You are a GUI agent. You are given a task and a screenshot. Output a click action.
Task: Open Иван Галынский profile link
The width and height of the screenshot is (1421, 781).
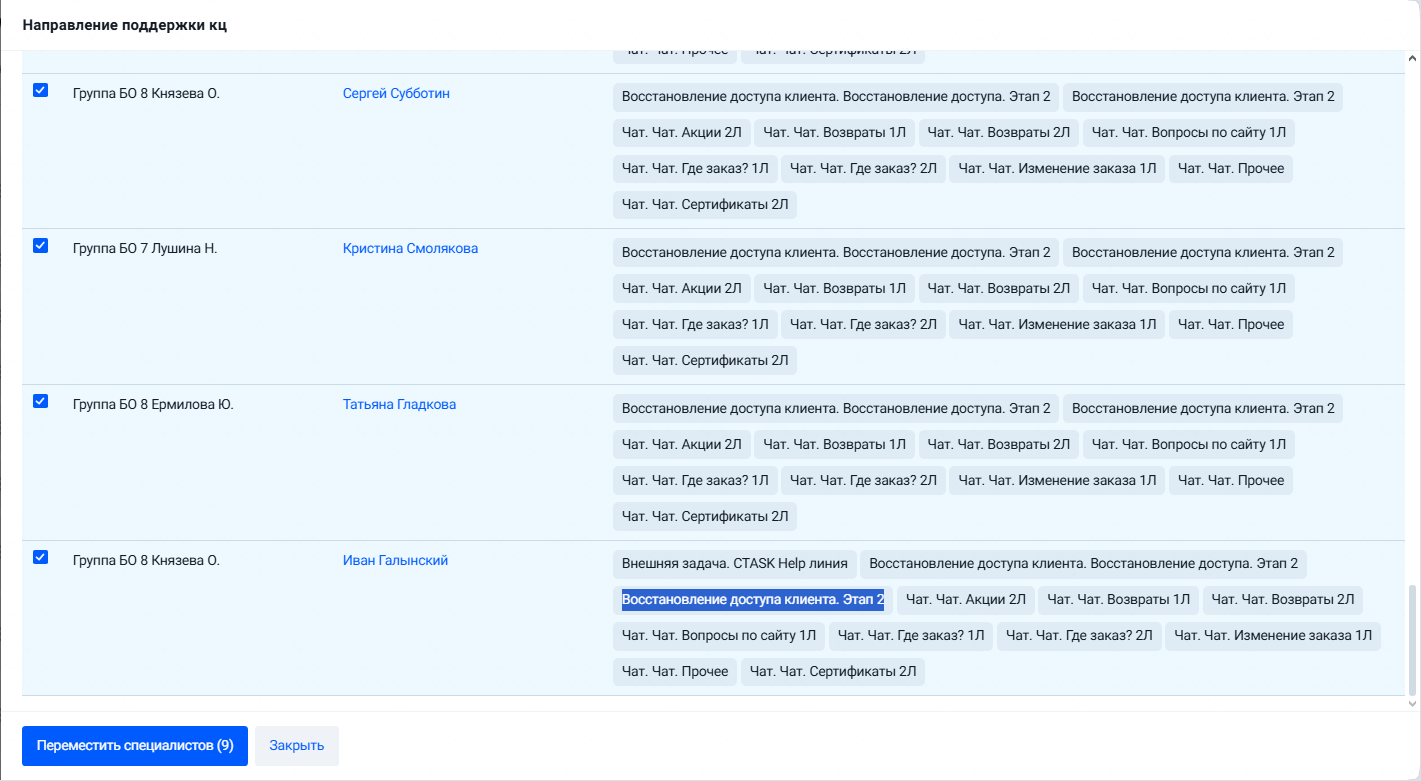(395, 560)
